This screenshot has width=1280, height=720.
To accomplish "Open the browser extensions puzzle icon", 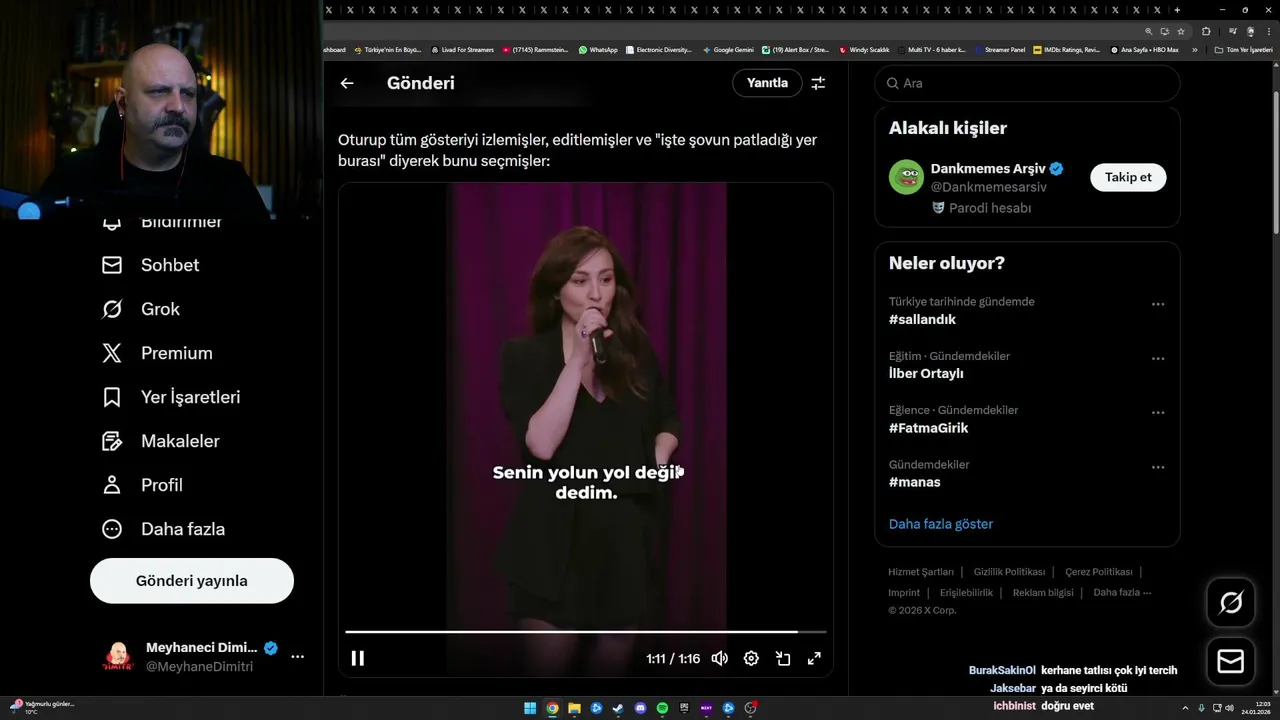I will click(1206, 31).
